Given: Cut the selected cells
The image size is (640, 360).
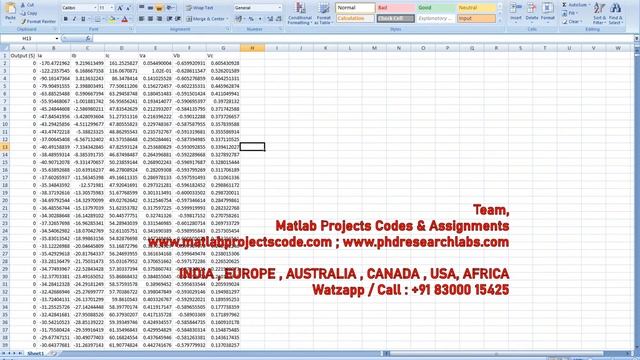Looking at the screenshot, I should [28, 5].
